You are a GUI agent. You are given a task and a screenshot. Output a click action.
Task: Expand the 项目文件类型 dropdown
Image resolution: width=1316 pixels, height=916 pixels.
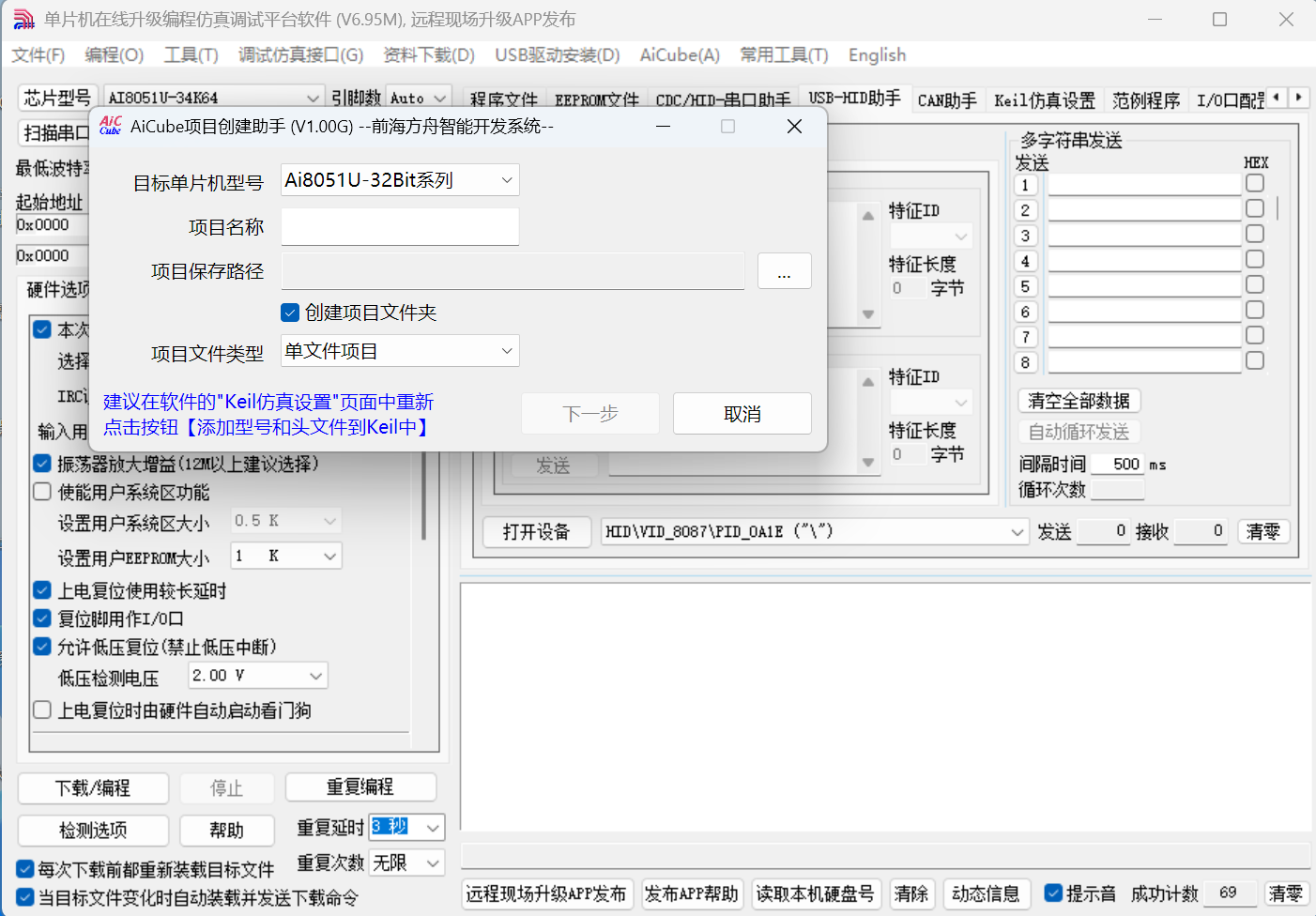pos(507,351)
